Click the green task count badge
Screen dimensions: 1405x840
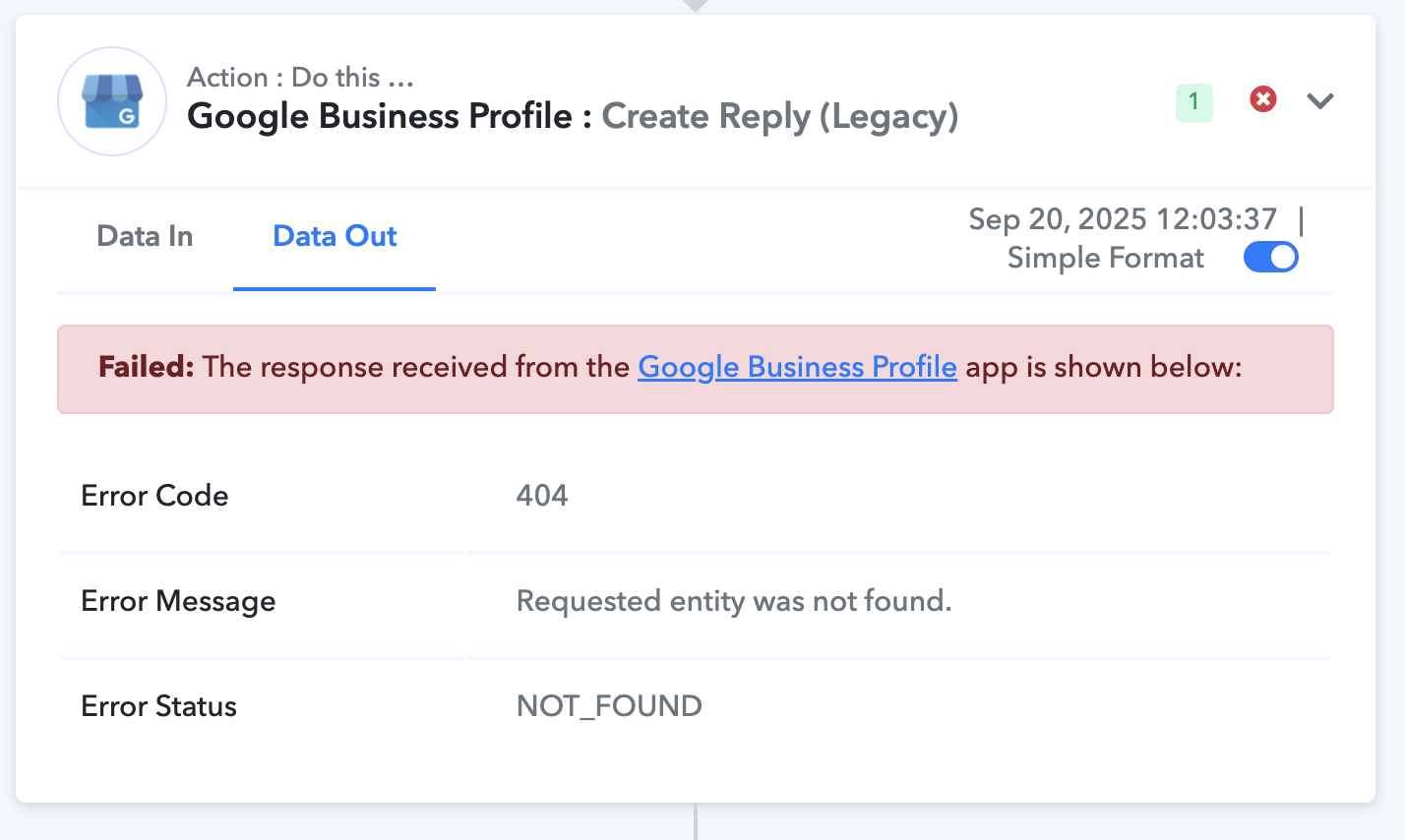[1194, 101]
